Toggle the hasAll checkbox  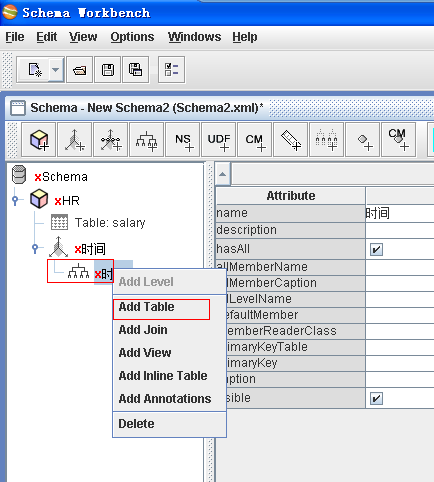tap(376, 249)
